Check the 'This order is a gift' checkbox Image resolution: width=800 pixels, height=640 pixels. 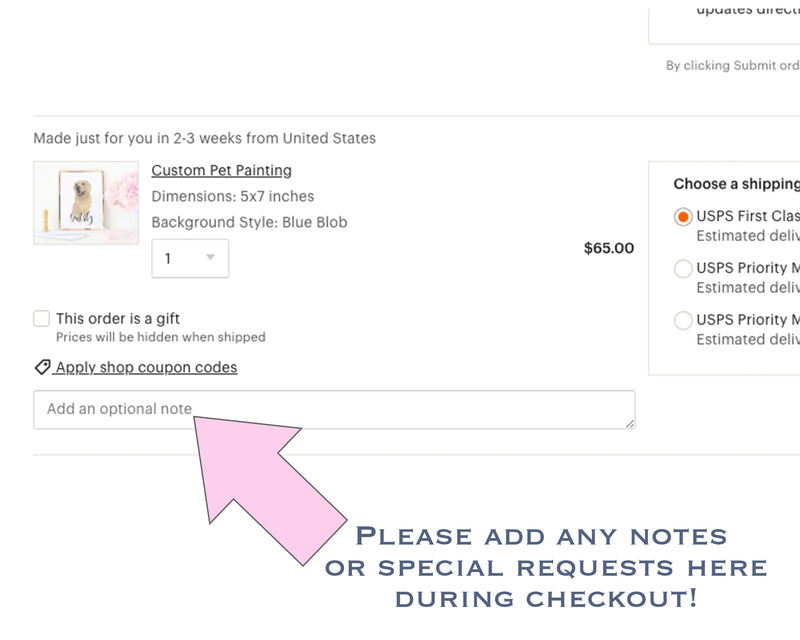click(x=42, y=319)
